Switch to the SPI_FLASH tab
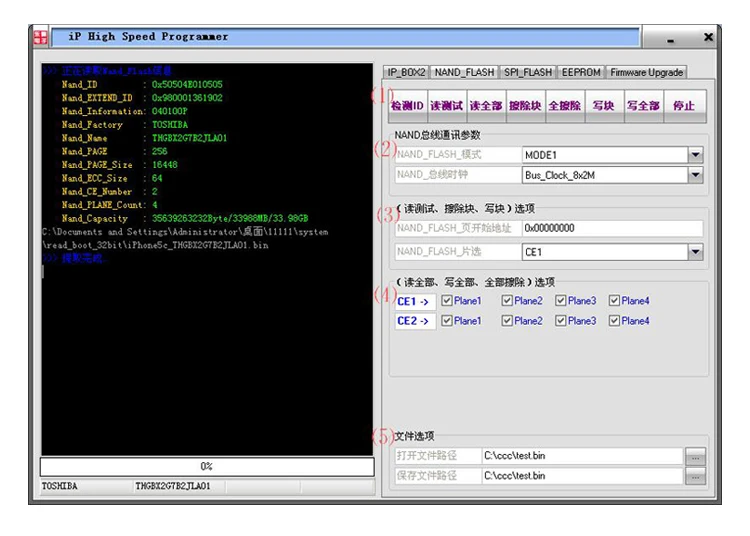This screenshot has width=750, height=536. (x=528, y=72)
